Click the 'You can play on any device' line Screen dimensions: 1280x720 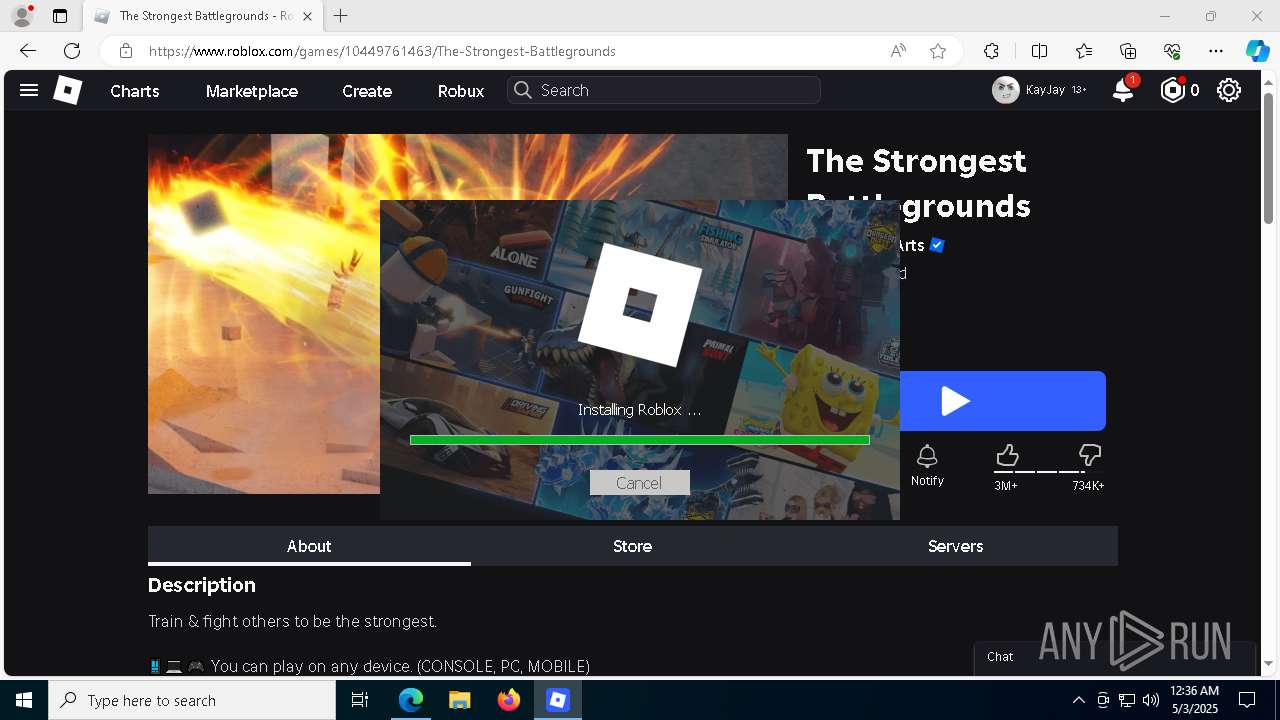point(369,666)
